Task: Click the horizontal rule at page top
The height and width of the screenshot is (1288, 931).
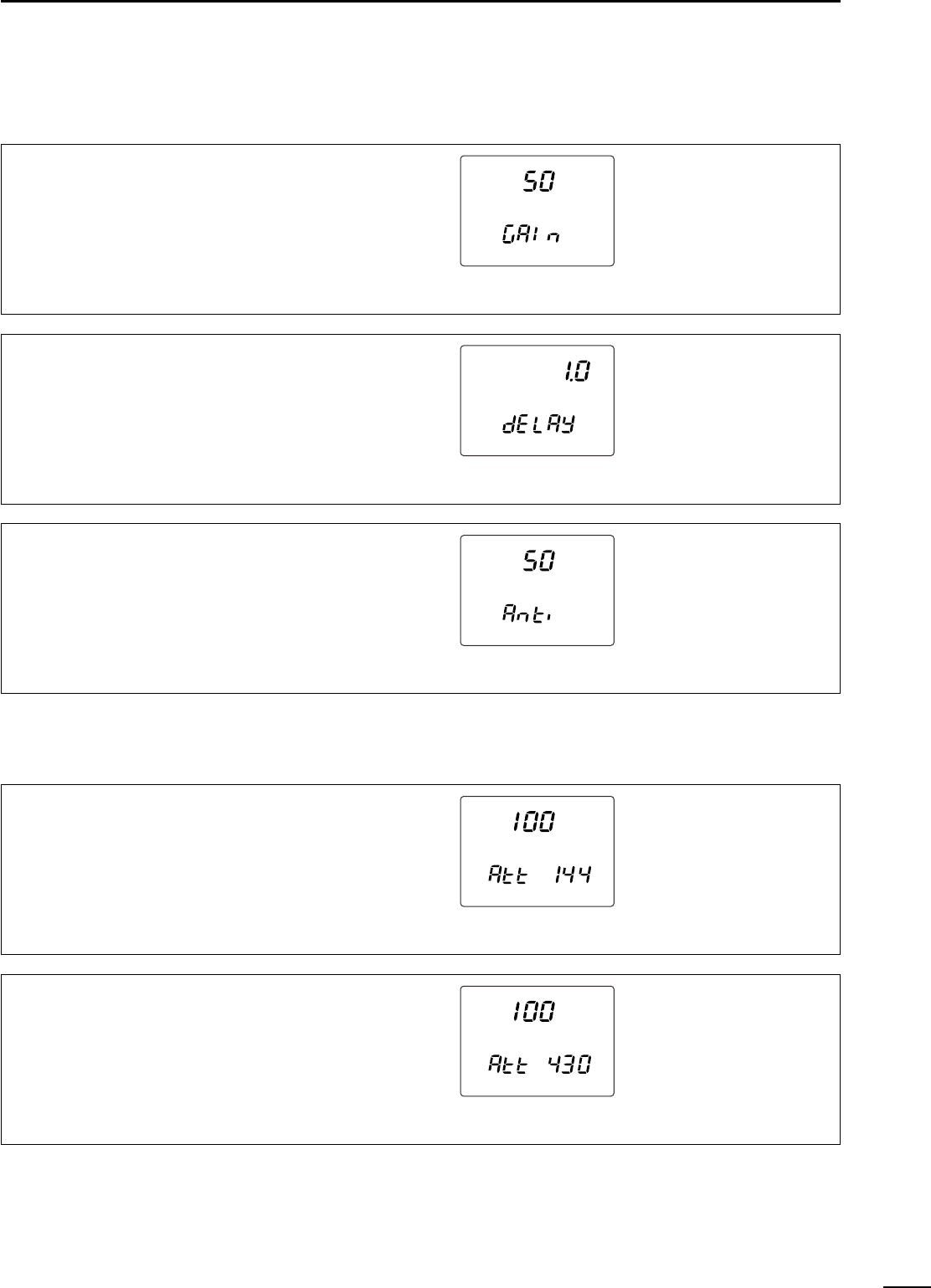Action: click(419, 2)
